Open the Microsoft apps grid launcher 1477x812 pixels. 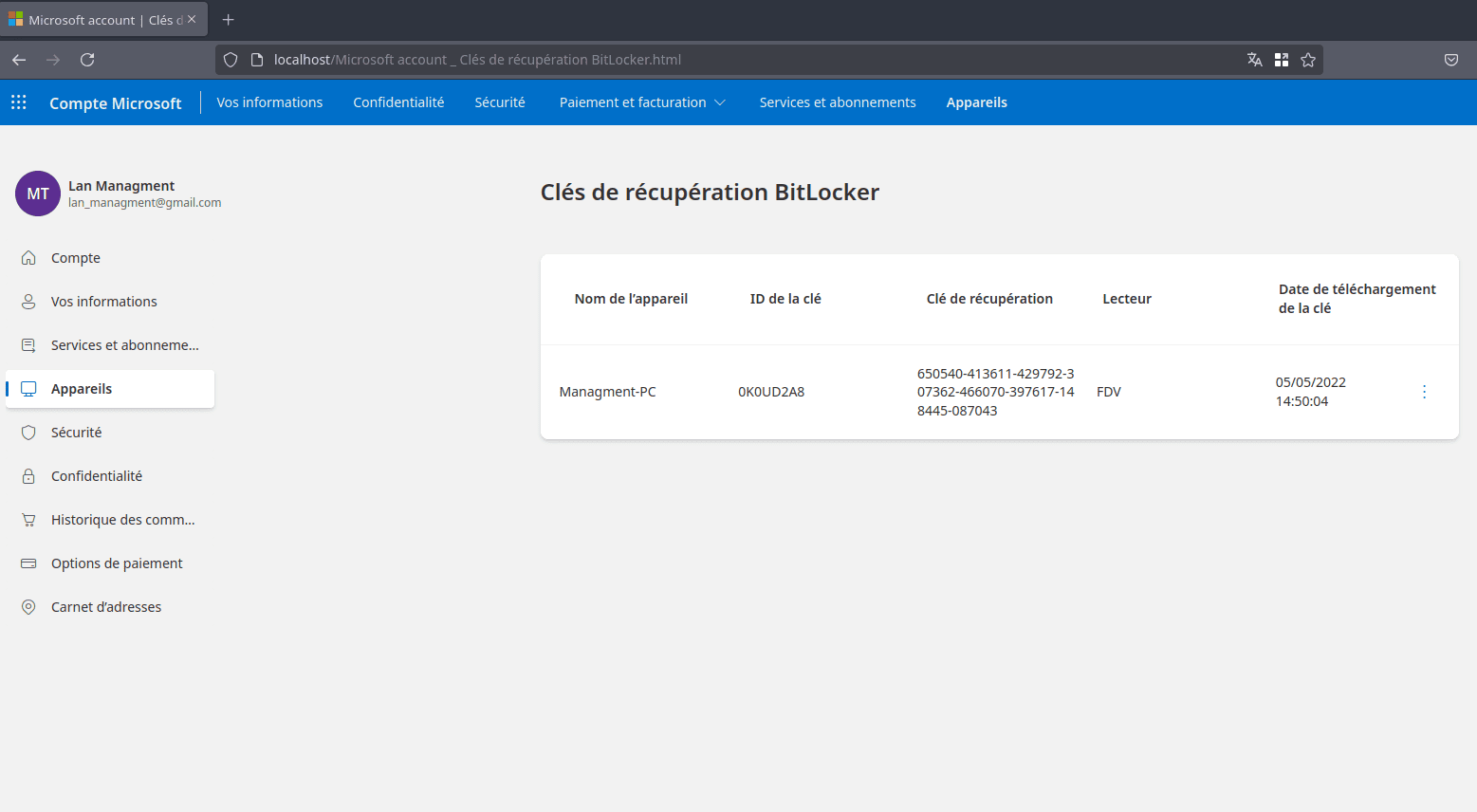click(19, 102)
